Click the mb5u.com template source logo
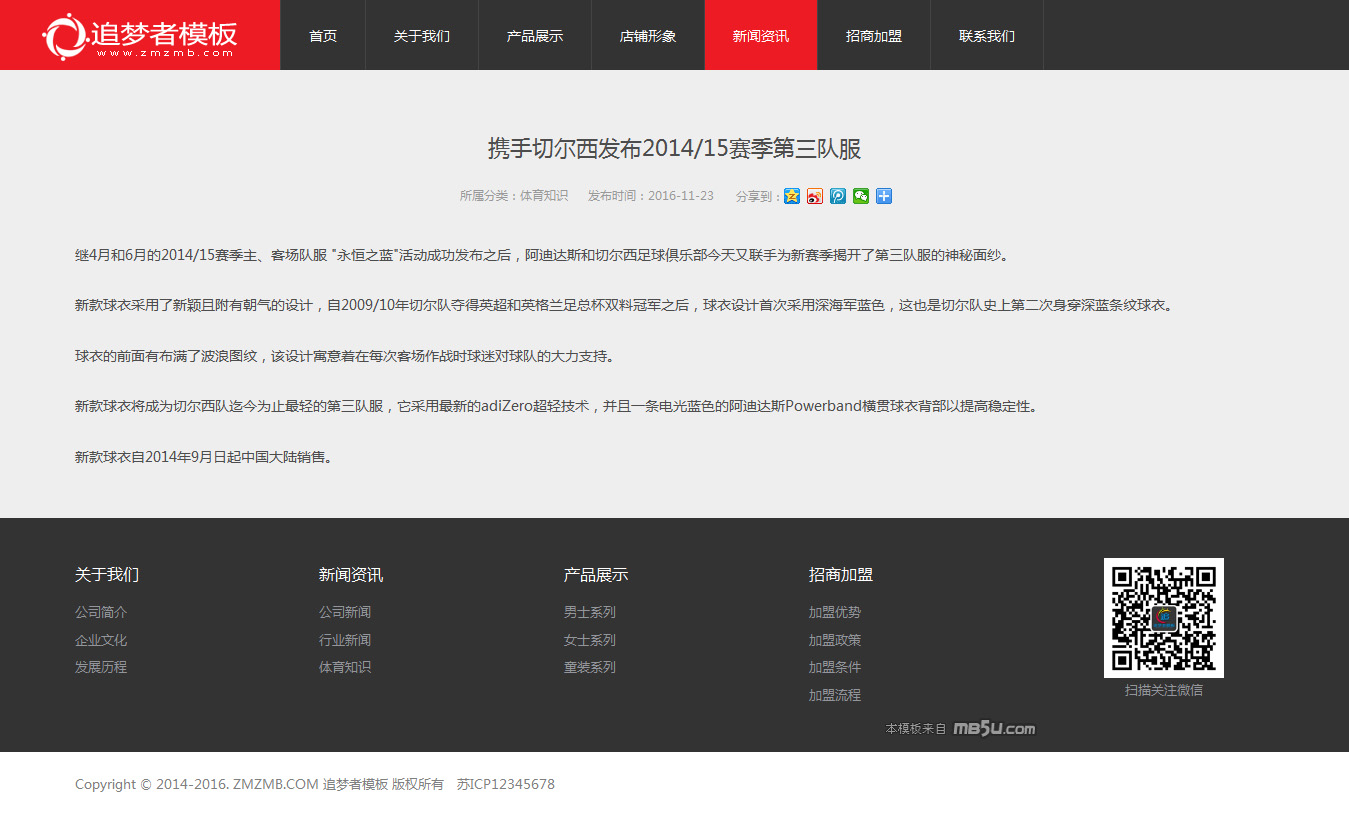Viewport: 1349px width, 815px height. tap(994, 729)
